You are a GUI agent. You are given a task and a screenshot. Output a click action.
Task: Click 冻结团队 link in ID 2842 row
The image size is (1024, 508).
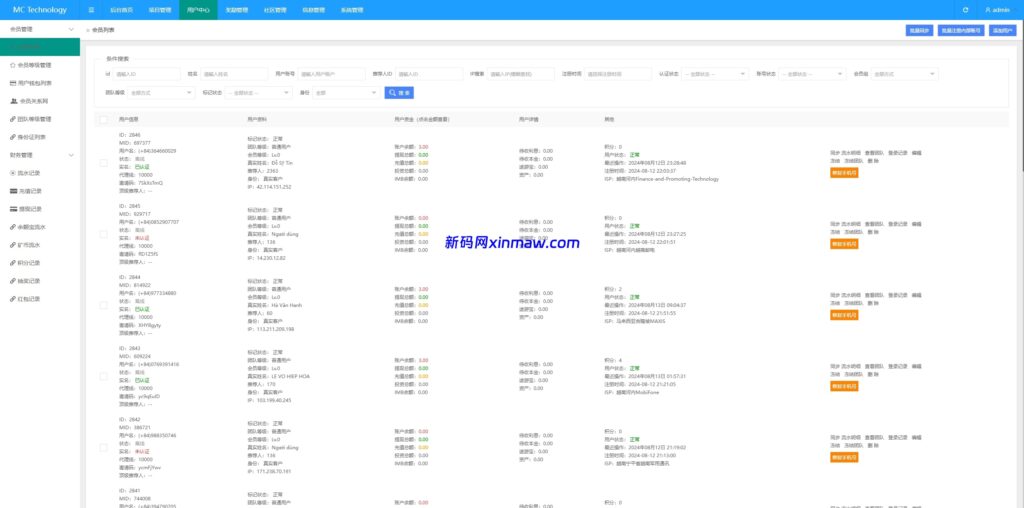[853, 445]
